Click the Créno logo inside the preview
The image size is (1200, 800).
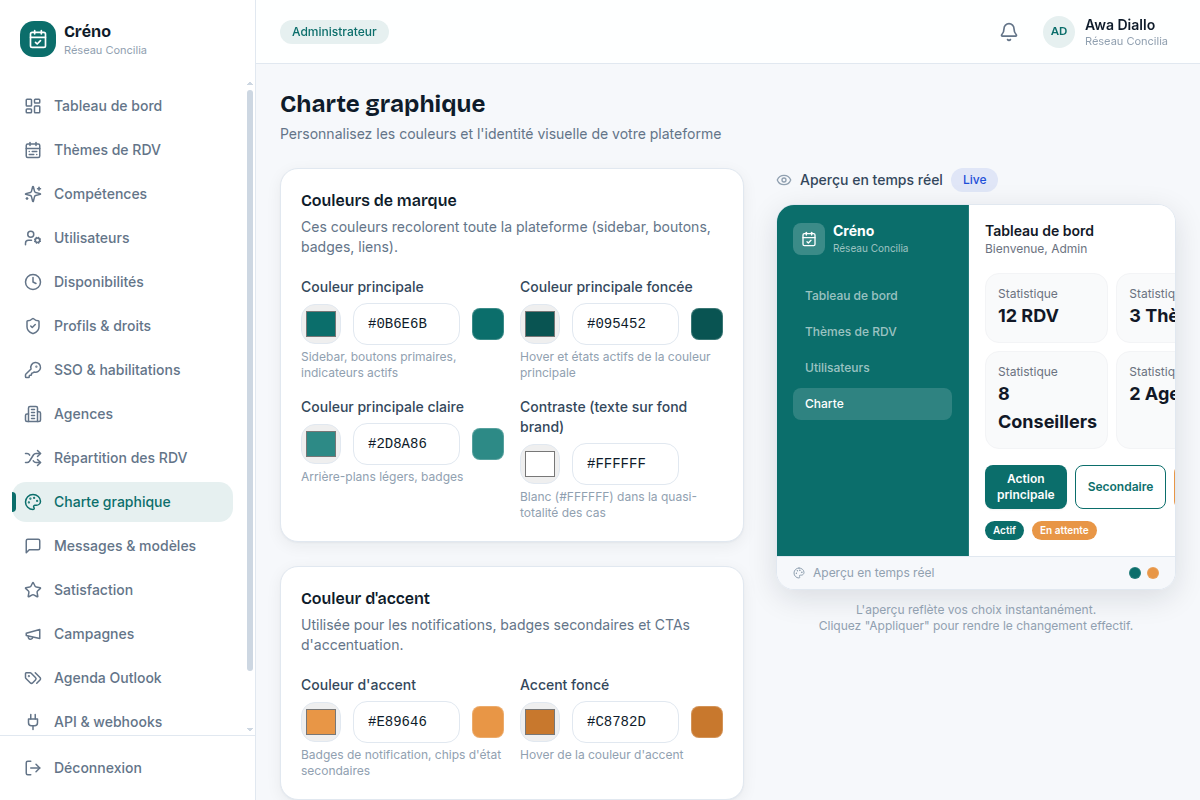click(809, 239)
